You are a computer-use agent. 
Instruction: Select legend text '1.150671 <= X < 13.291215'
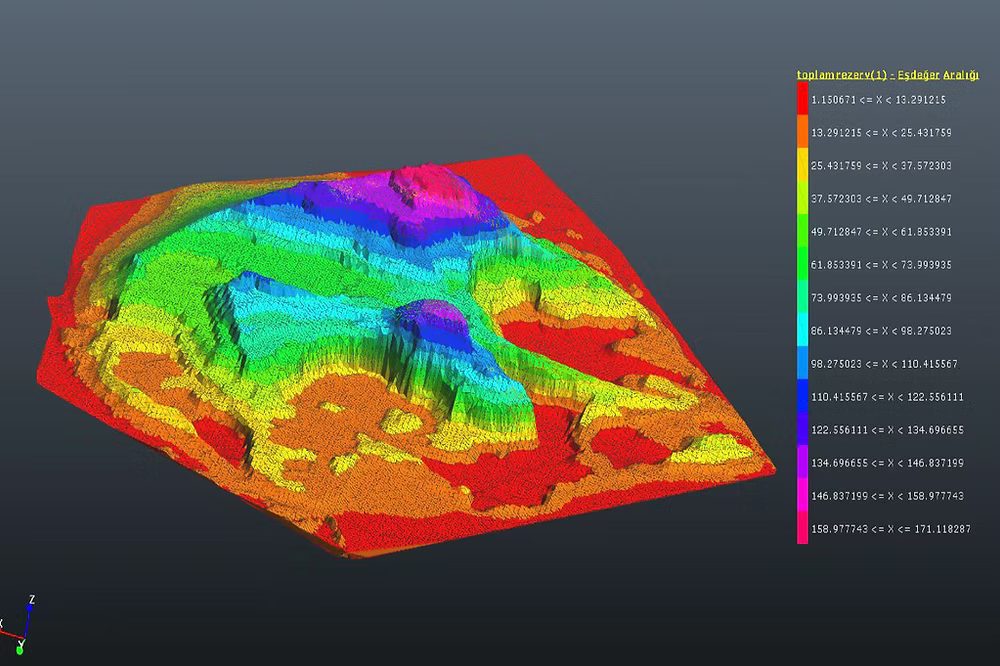point(878,100)
